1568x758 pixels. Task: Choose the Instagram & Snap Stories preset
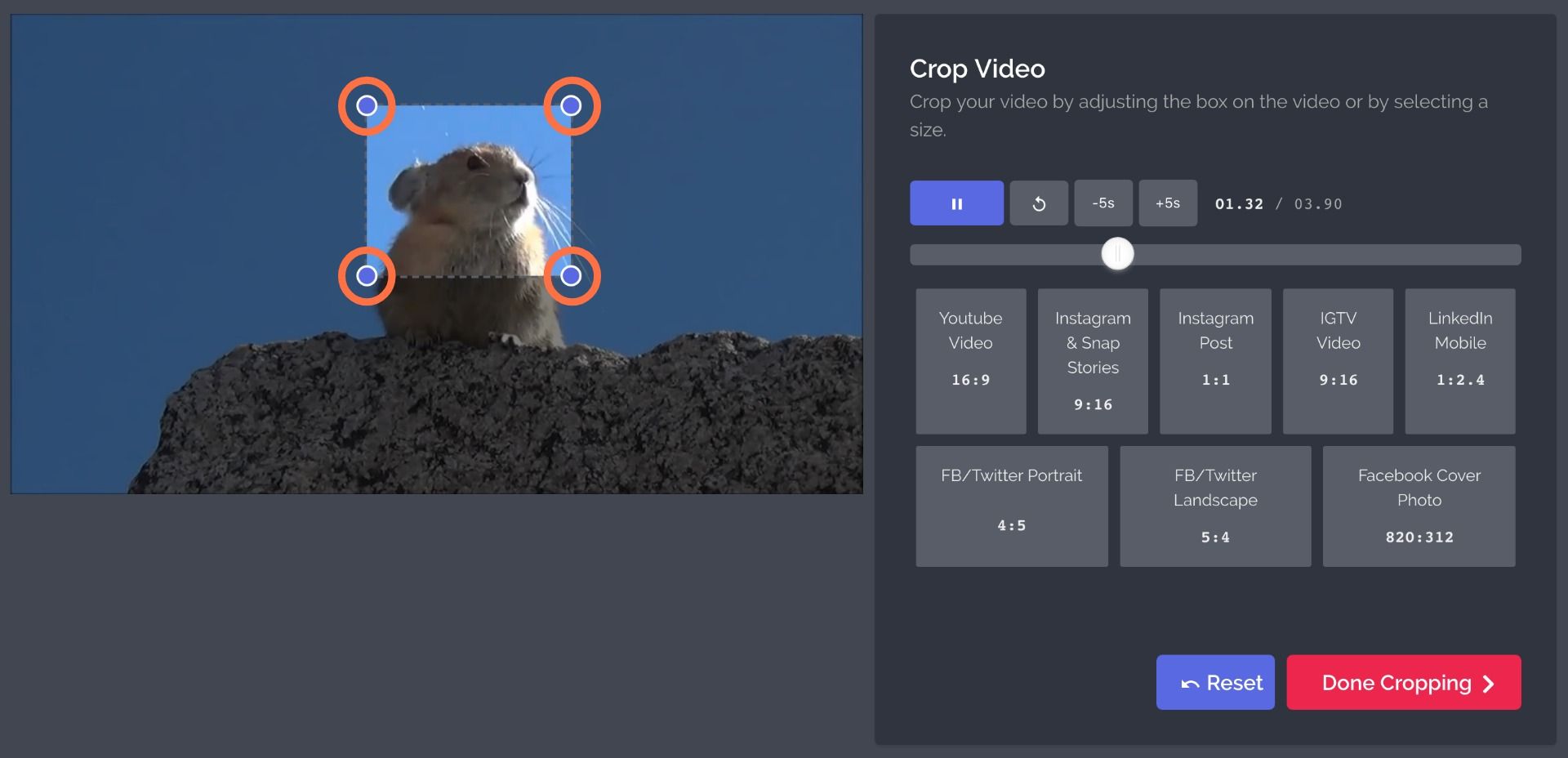click(x=1093, y=361)
